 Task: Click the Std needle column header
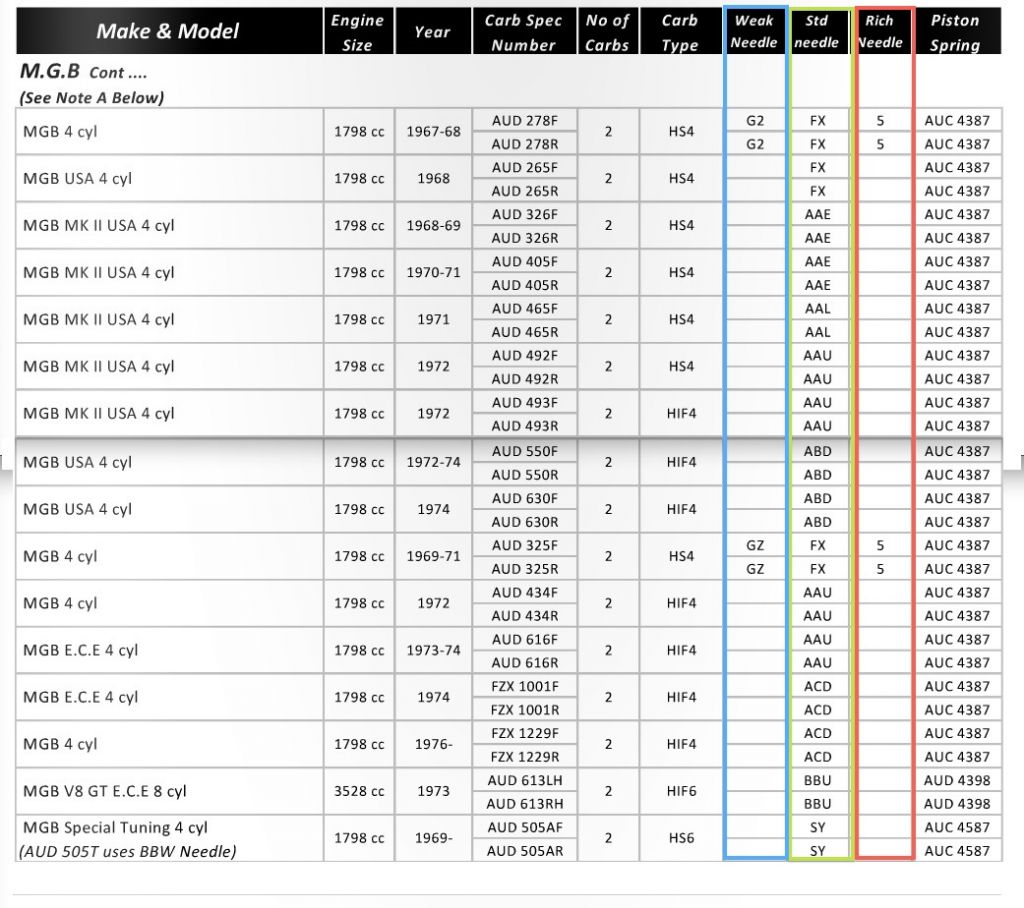pyautogui.click(x=818, y=31)
